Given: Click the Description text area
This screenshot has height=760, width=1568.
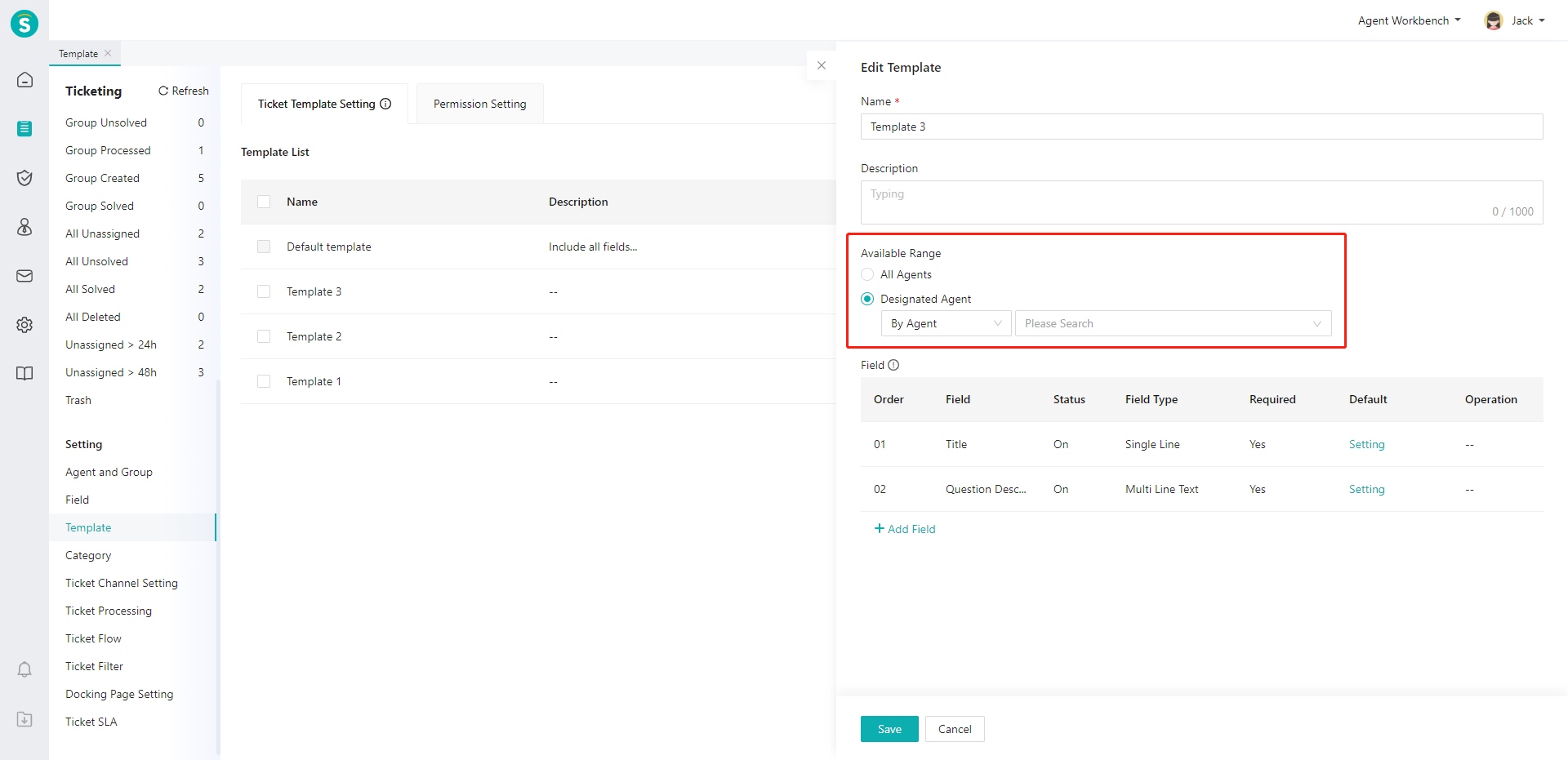Looking at the screenshot, I should tap(1201, 202).
